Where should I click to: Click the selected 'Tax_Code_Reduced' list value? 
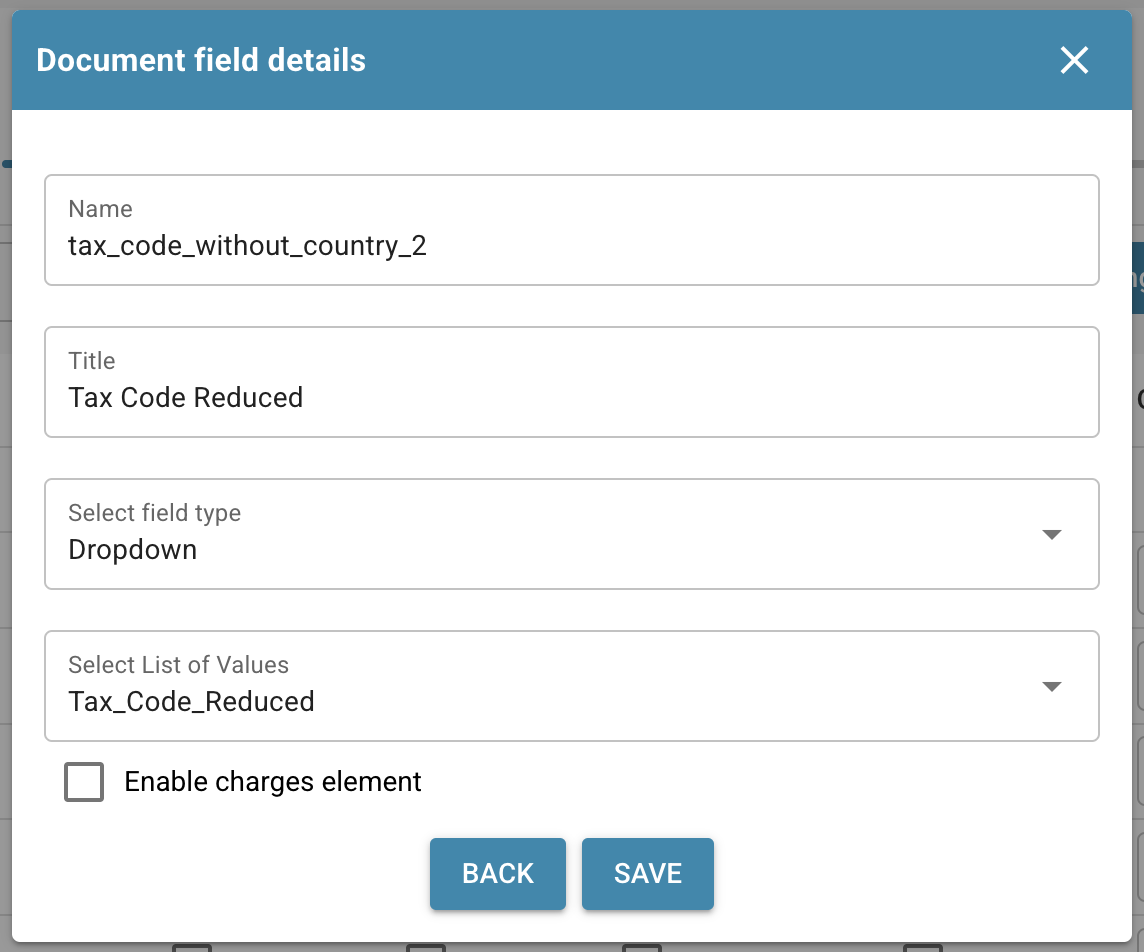[191, 702]
